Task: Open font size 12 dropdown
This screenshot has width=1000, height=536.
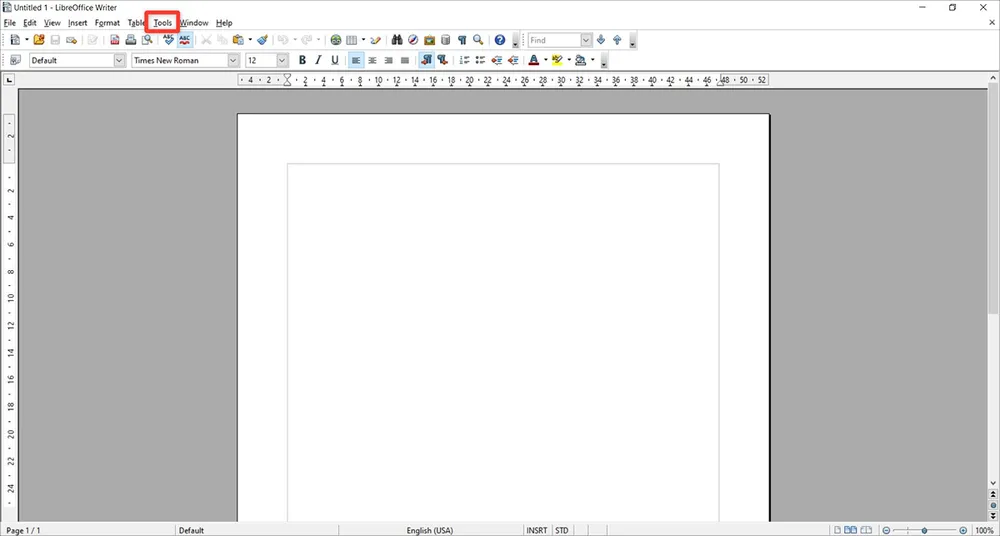Action: coord(283,60)
